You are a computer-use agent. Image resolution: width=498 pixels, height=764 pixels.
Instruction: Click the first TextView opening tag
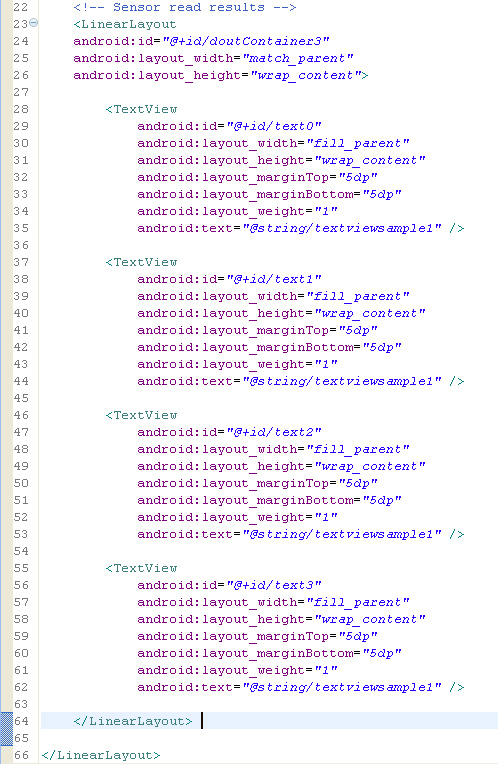point(141,109)
